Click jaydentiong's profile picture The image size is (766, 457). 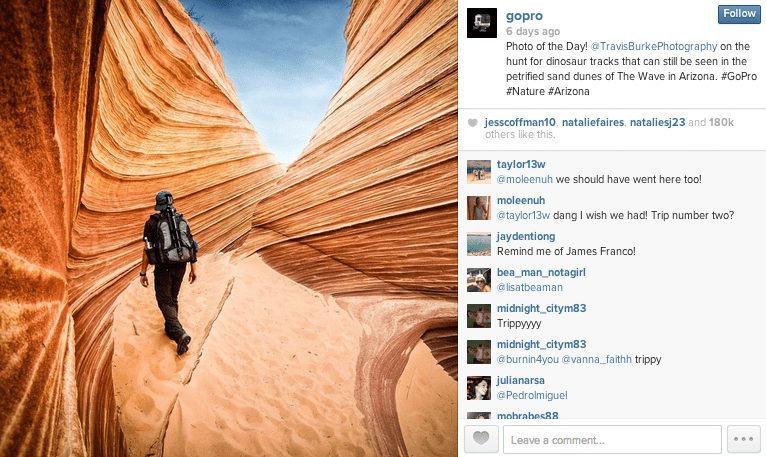(x=479, y=244)
